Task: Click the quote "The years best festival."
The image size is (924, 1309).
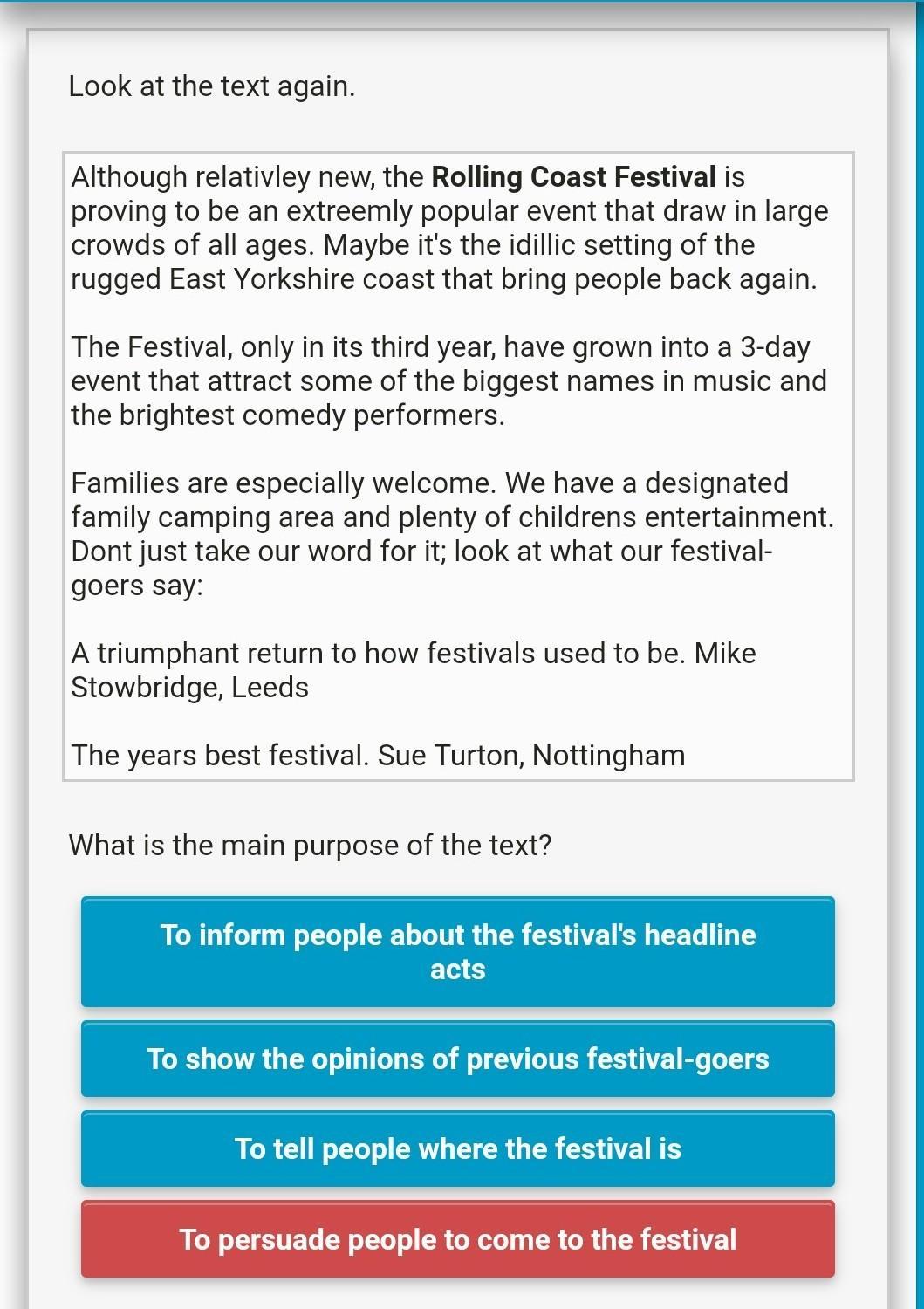Action: pyautogui.click(x=220, y=756)
